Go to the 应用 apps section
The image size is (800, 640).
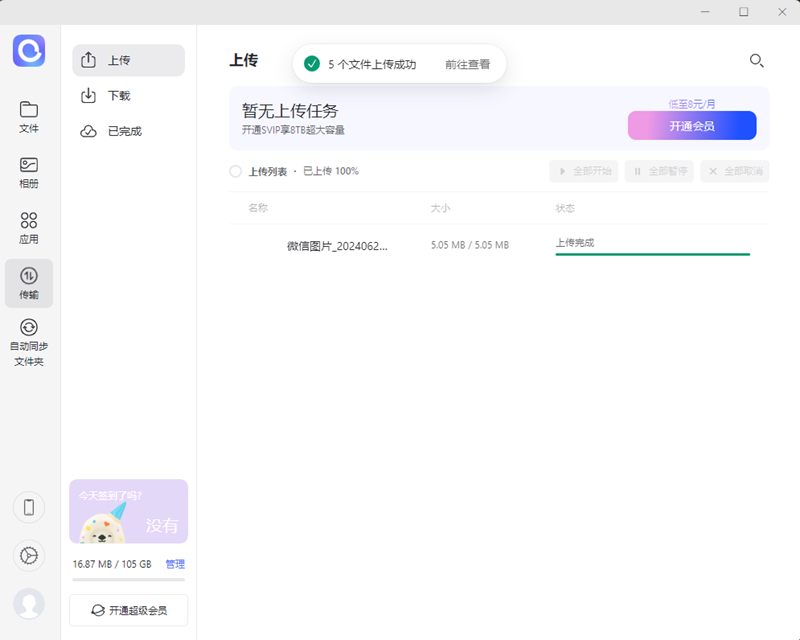tap(29, 227)
